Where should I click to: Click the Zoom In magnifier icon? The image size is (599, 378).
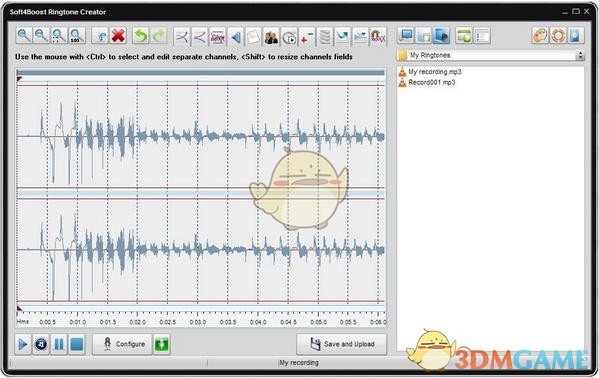(24, 36)
